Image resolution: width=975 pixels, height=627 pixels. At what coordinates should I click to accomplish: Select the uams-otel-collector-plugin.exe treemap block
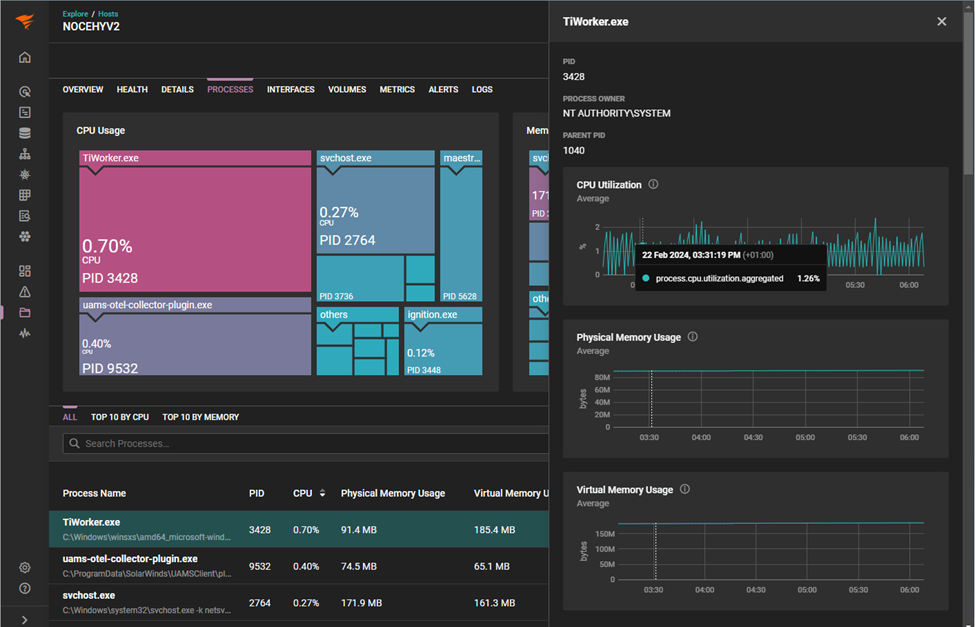point(195,337)
